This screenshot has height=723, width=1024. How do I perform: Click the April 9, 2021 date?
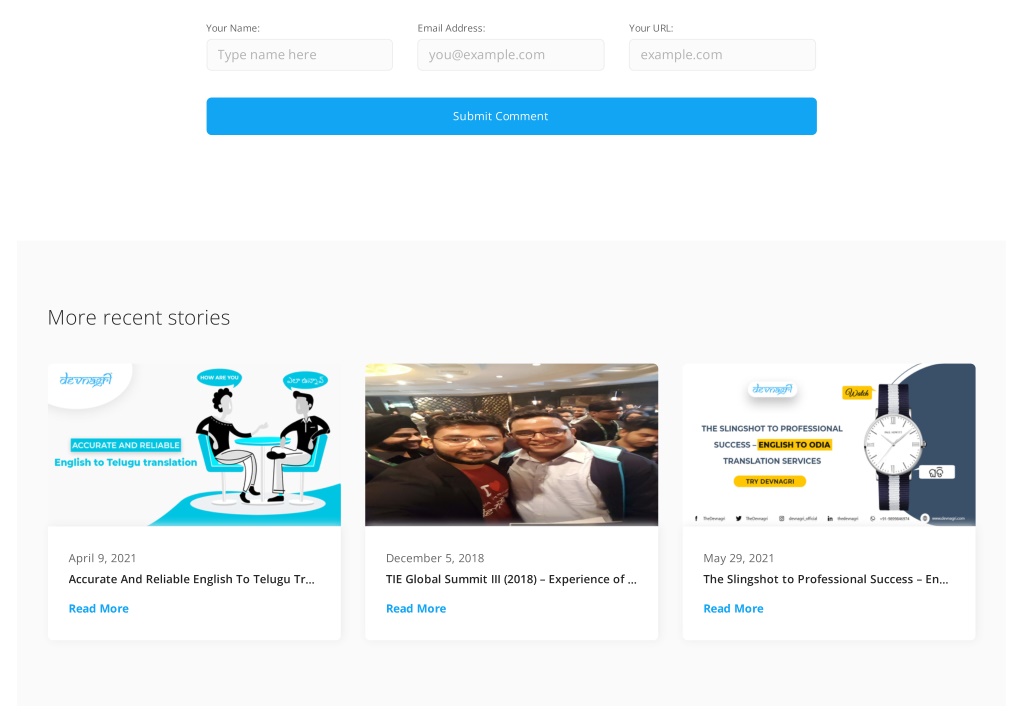[x=103, y=558]
